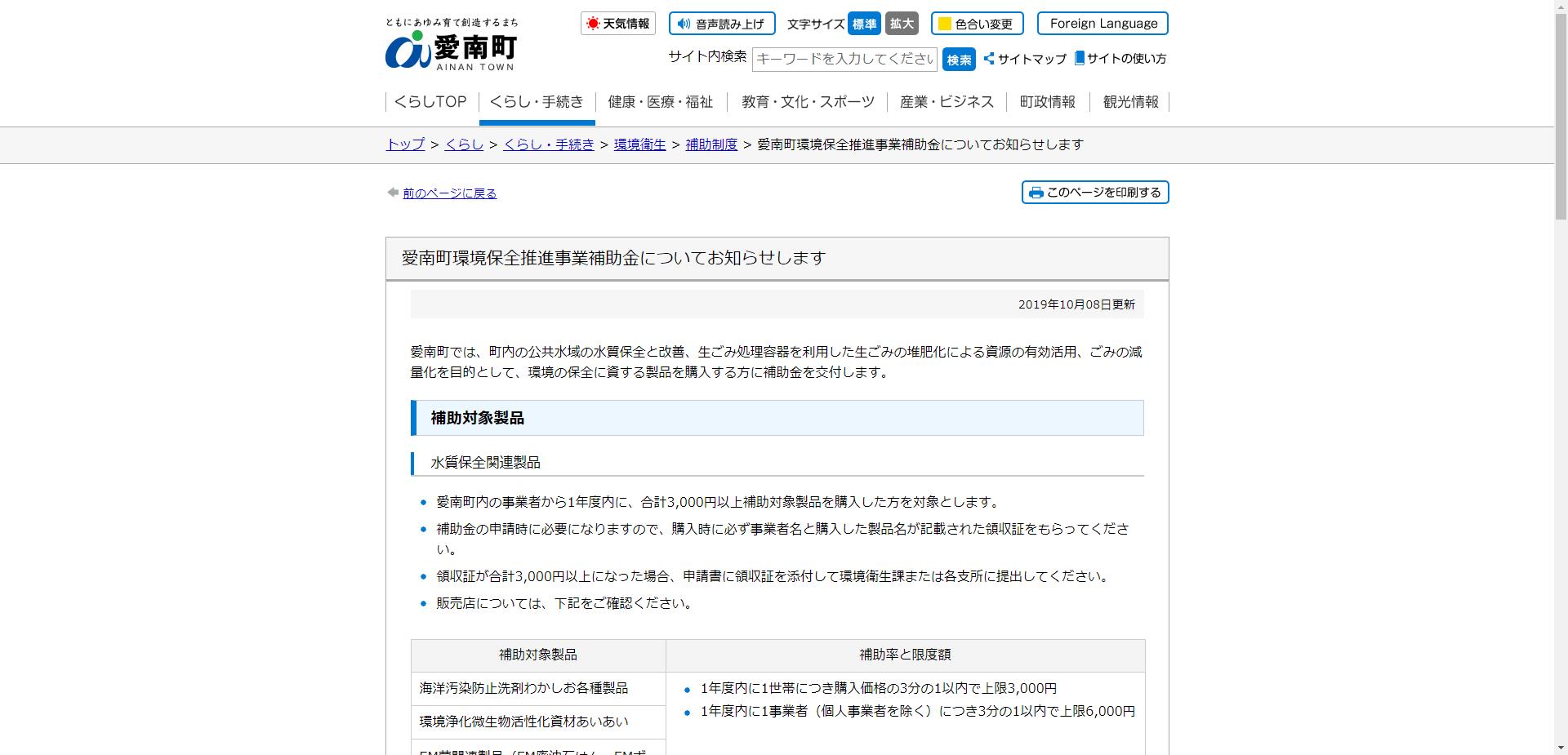Open the 色合い変更 color scheme option
Viewport: 1568px width, 755px height.
coord(978,24)
